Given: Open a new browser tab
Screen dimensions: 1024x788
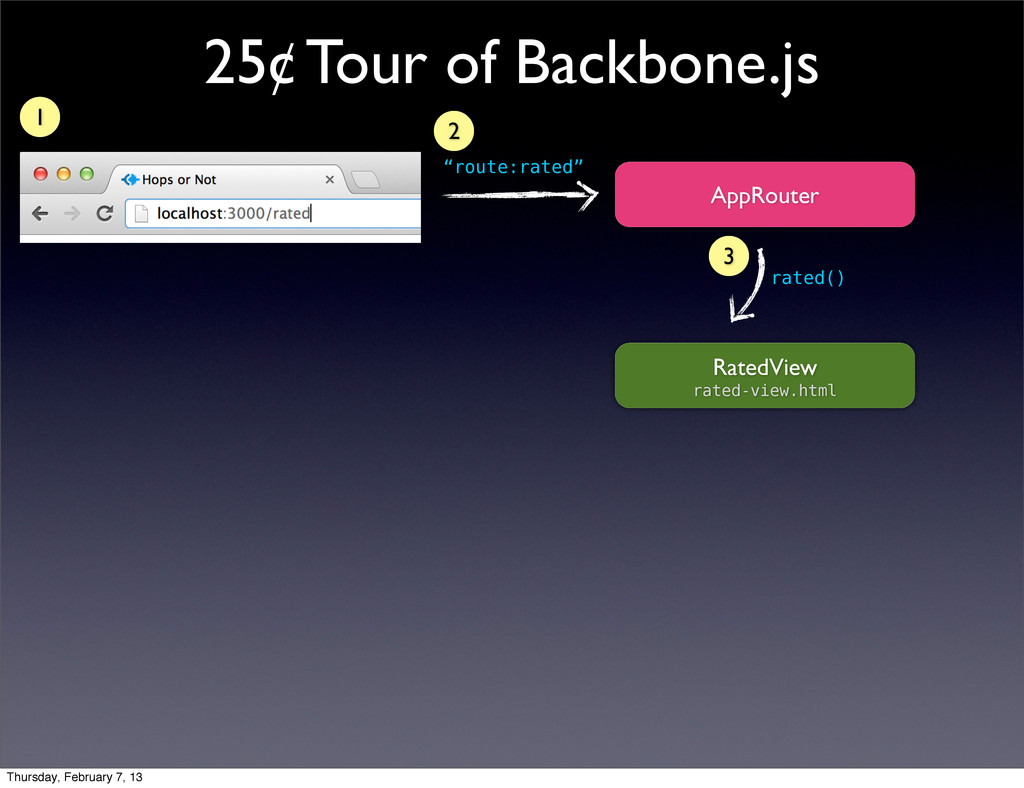Looking at the screenshot, I should (x=366, y=180).
